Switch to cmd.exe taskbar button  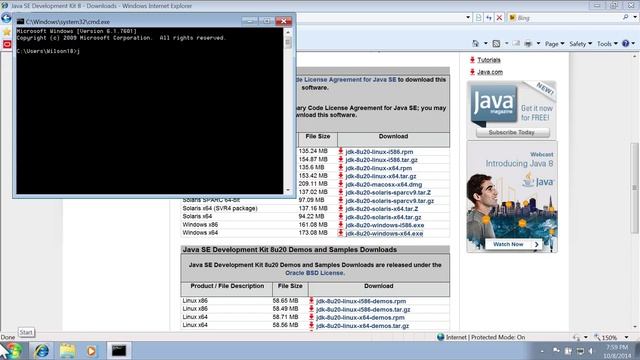[x=119, y=351]
